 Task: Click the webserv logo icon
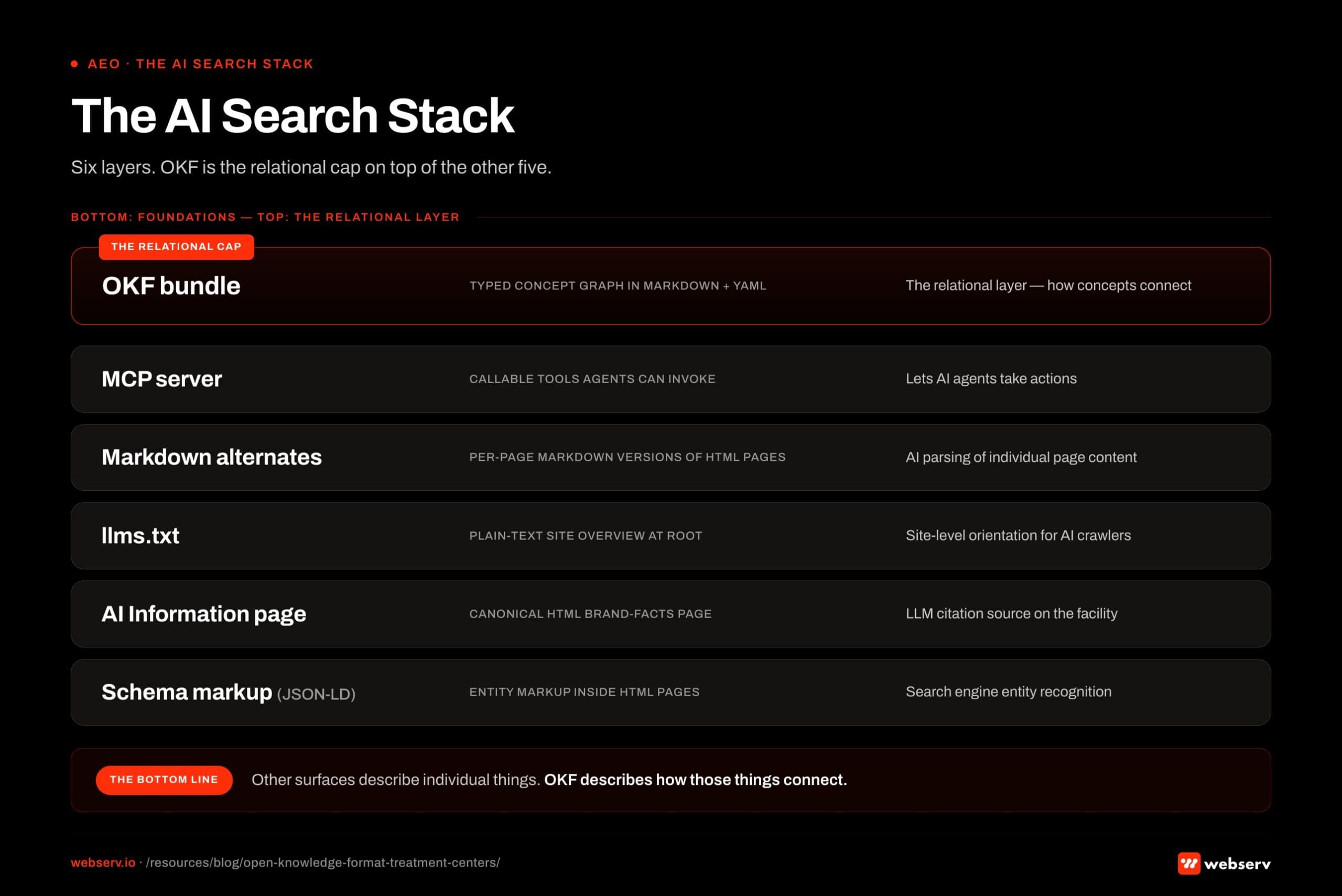click(x=1188, y=863)
